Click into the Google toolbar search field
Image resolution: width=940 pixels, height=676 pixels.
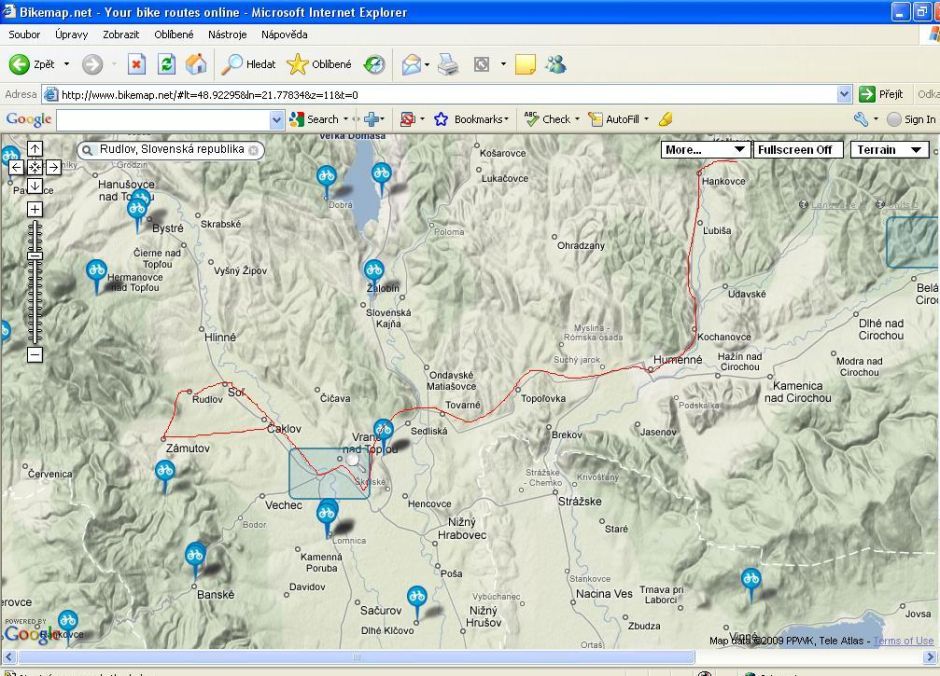163,119
